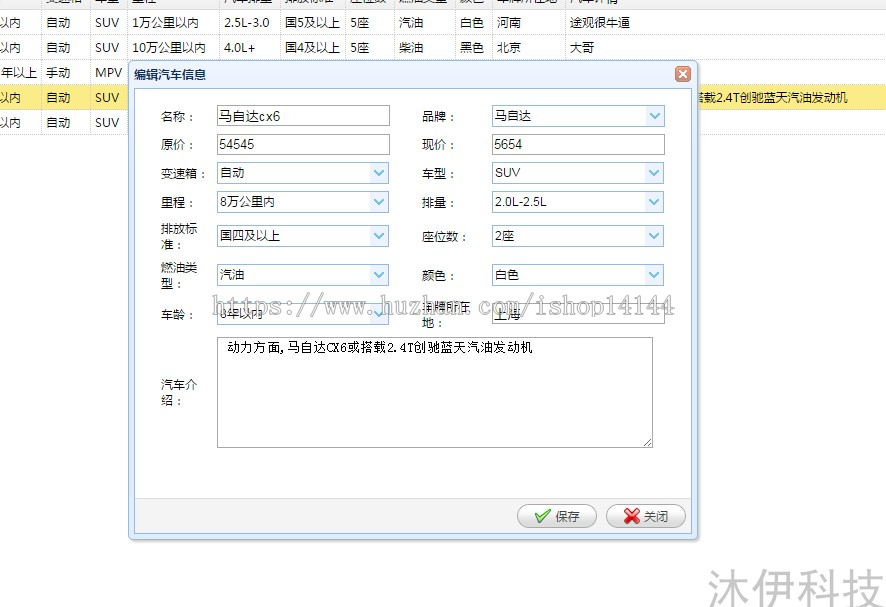Edit the 挂牌所在地 field showing 上海
The image size is (886, 607).
578,314
